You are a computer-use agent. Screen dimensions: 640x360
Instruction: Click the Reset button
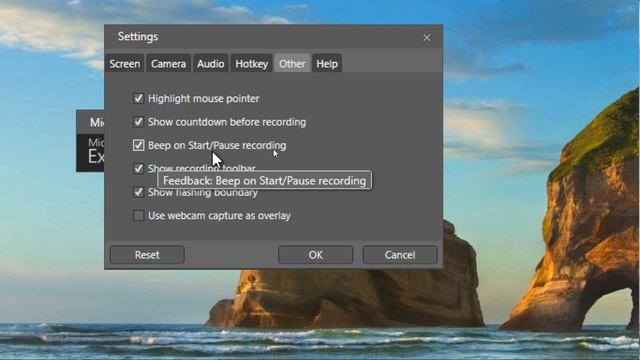pyautogui.click(x=147, y=255)
